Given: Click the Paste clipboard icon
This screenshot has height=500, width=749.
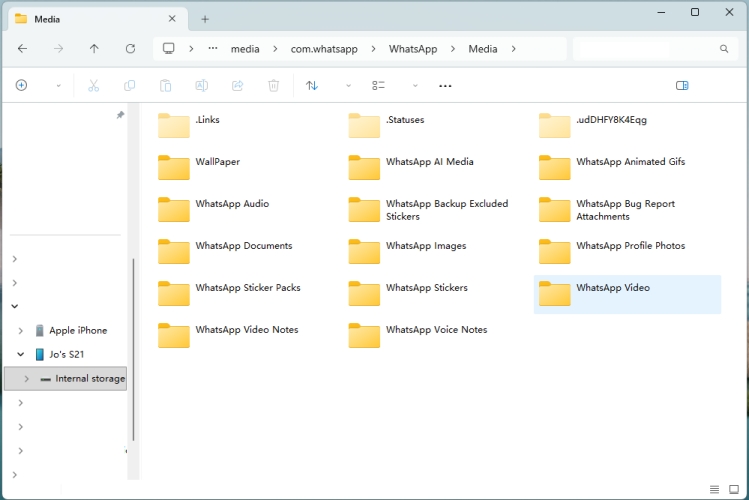Looking at the screenshot, I should 166,86.
